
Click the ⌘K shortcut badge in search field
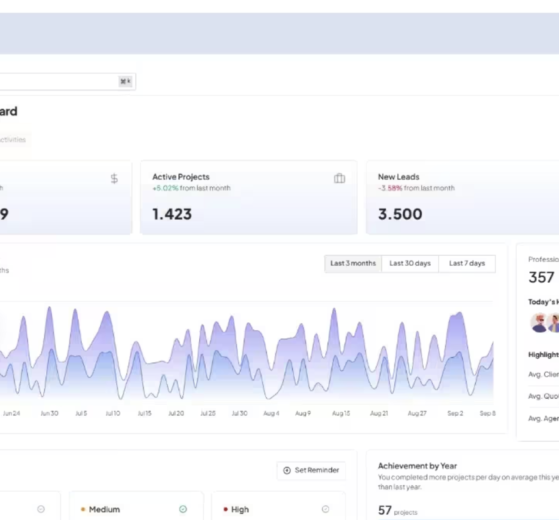tap(125, 82)
